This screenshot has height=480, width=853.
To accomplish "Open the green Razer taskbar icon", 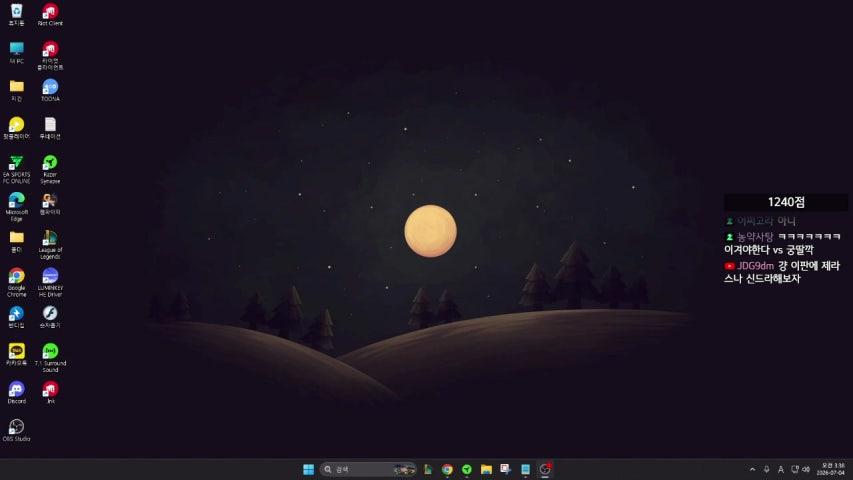I will coord(467,469).
